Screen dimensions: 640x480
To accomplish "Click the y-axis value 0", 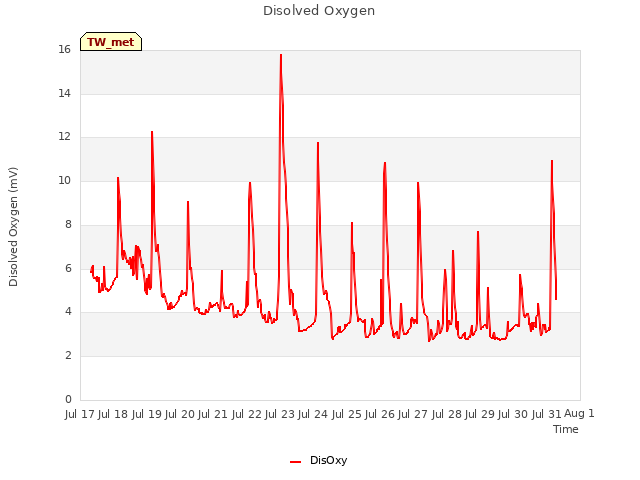I will [68, 400].
